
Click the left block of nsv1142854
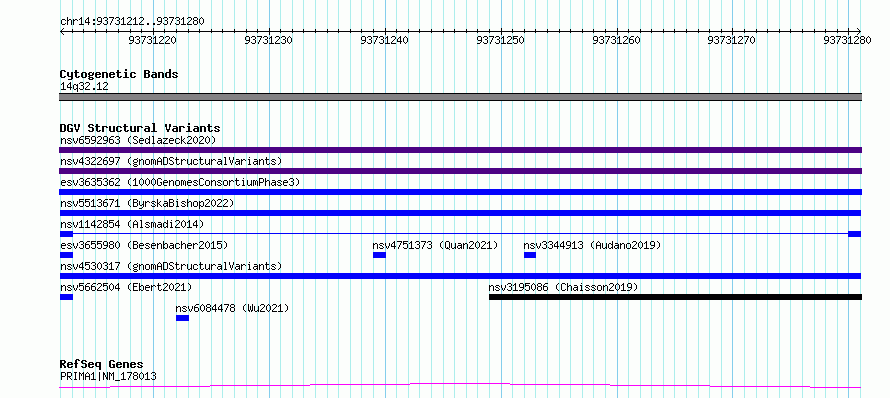(x=66, y=234)
